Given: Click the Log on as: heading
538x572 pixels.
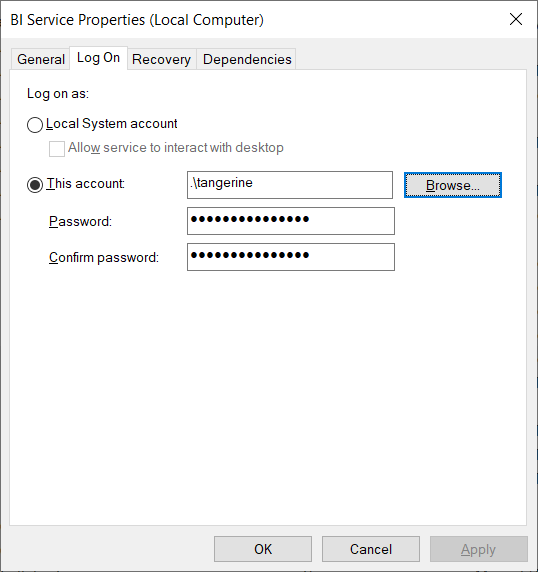Looking at the screenshot, I should 58,94.
